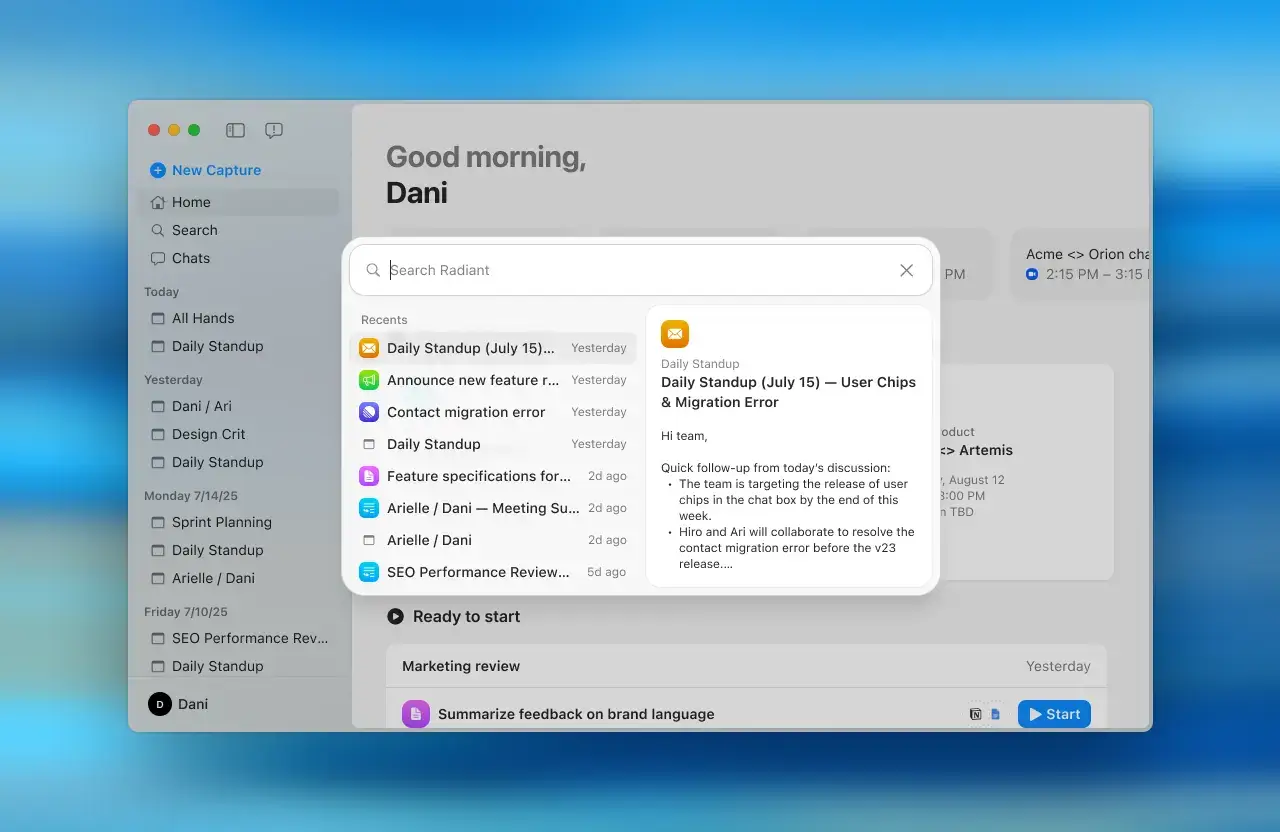The image size is (1280, 832).
Task: Click New Capture
Action: (x=205, y=170)
